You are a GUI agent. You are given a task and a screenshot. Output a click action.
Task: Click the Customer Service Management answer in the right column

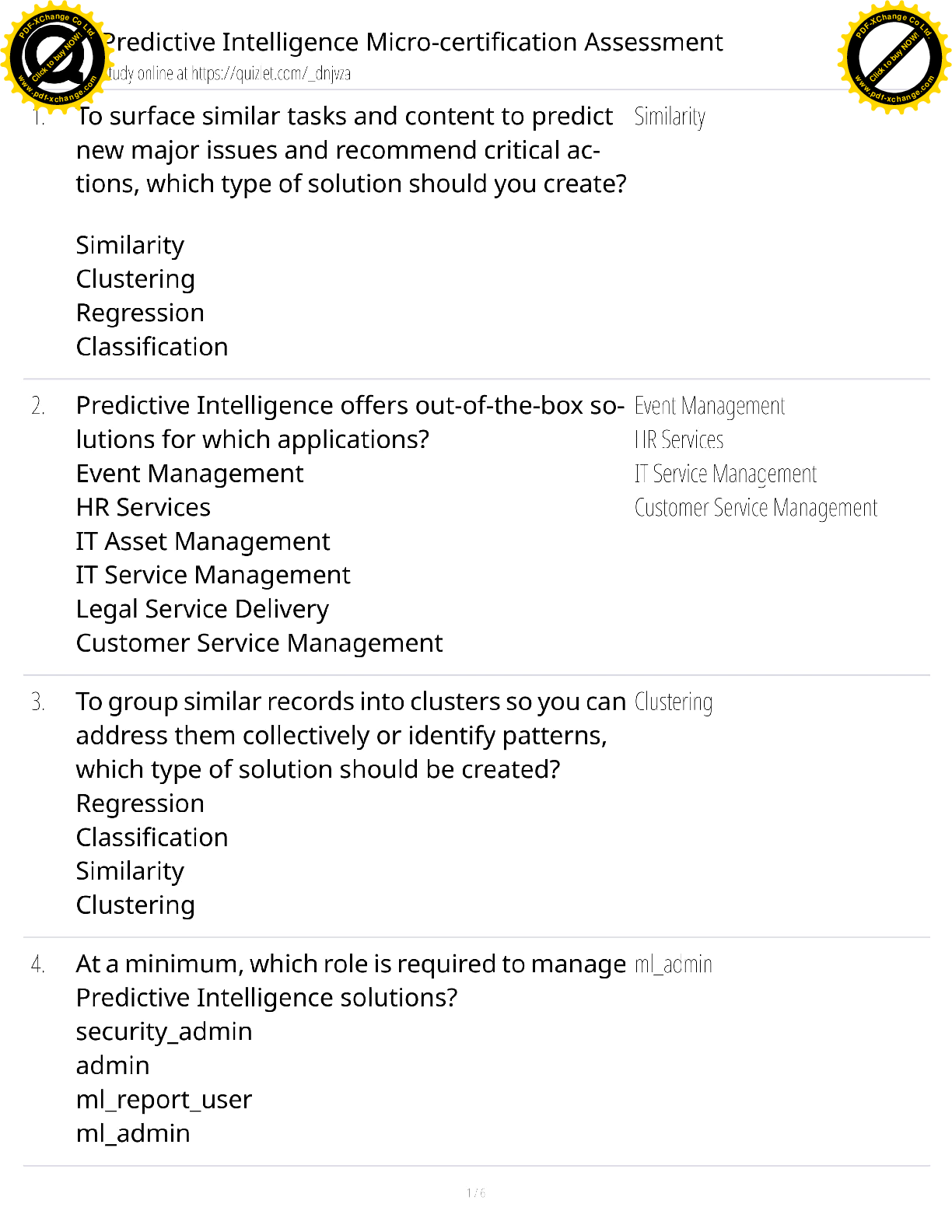click(756, 508)
